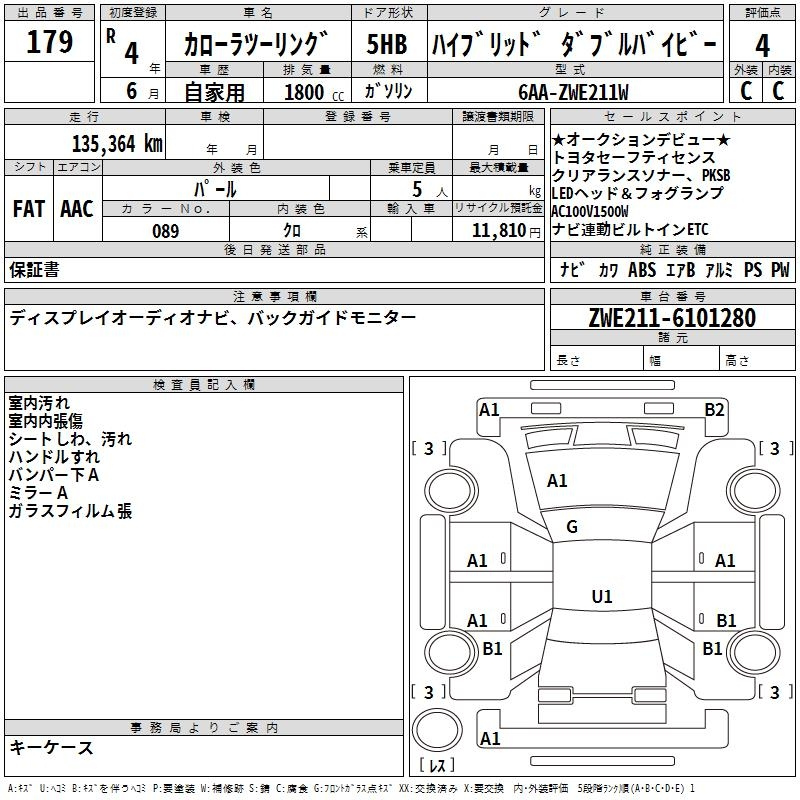
Task: Click PS in genuine equipment row
Action: tap(753, 270)
